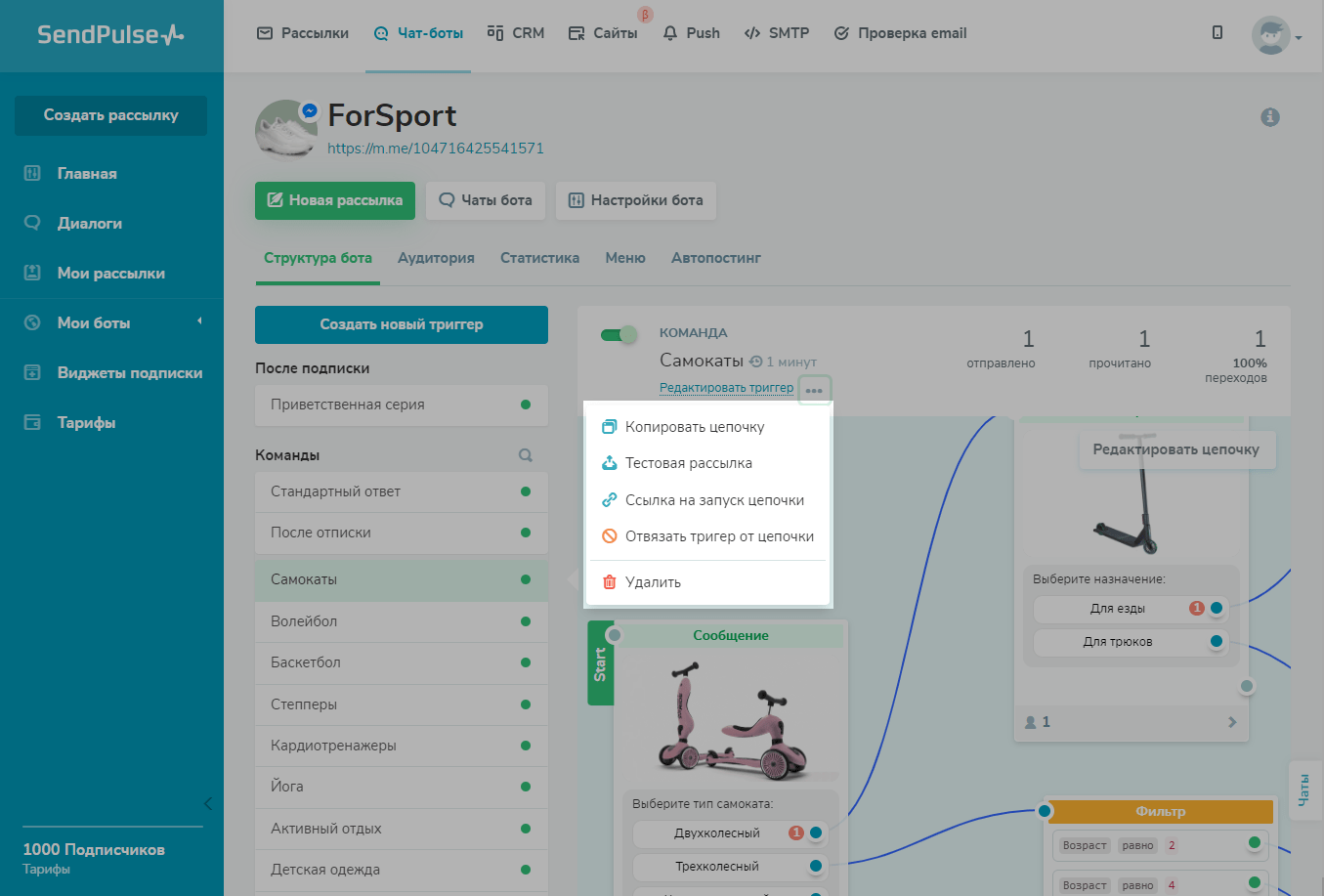The height and width of the screenshot is (896, 1324).
Task: Expand the Мои боты sidebar submenu
Action: point(199,321)
